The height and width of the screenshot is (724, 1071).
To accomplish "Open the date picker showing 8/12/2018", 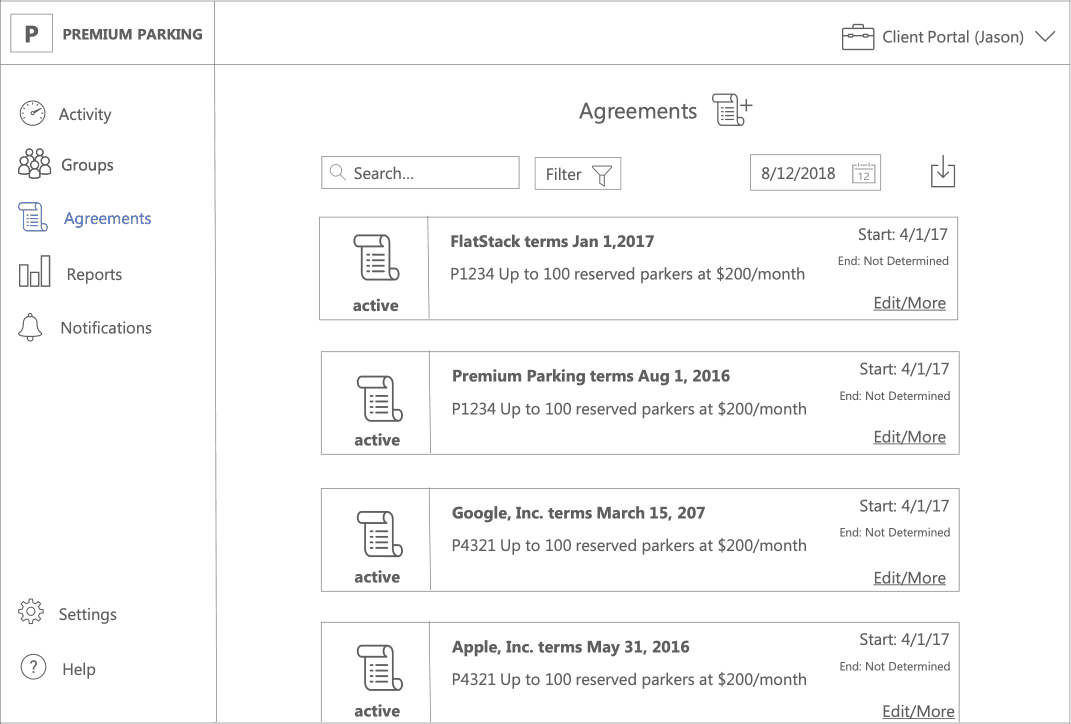I will pyautogui.click(x=815, y=172).
